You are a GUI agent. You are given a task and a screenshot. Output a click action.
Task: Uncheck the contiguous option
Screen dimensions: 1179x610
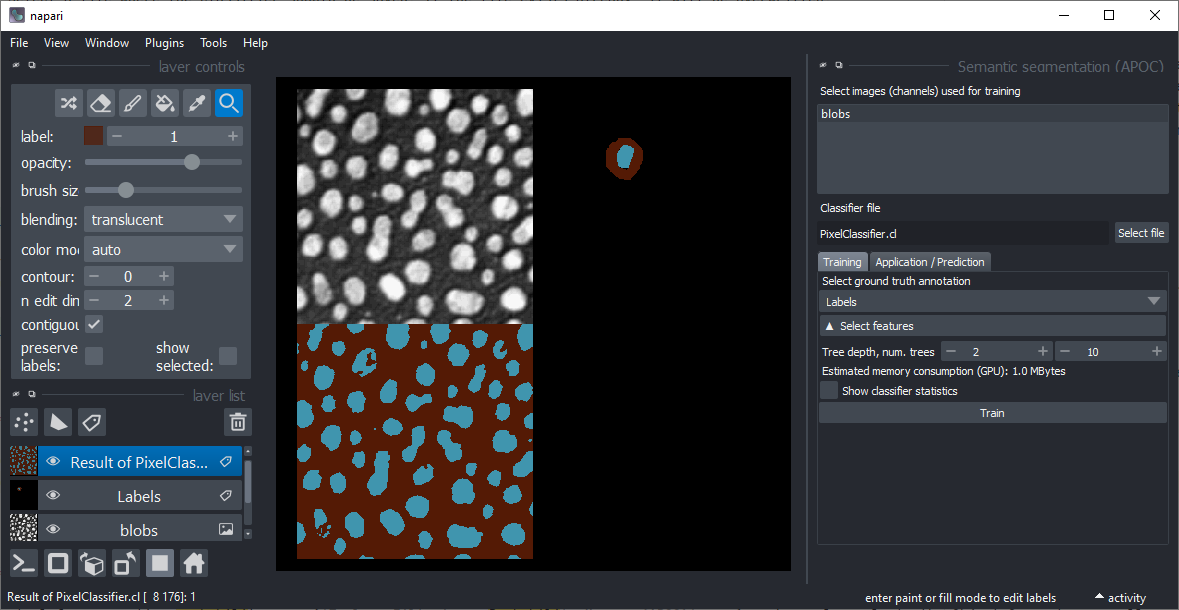[x=95, y=323]
